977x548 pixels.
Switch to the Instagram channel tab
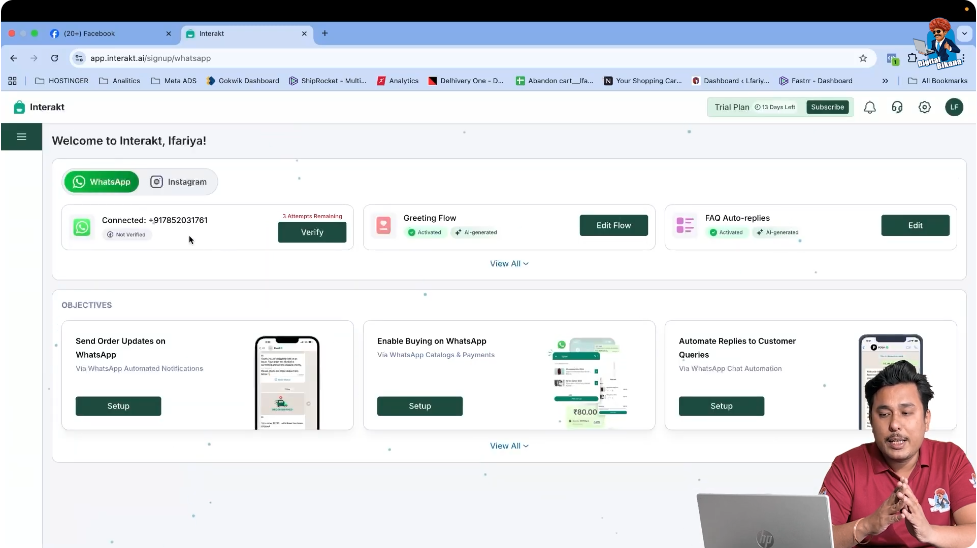click(178, 181)
